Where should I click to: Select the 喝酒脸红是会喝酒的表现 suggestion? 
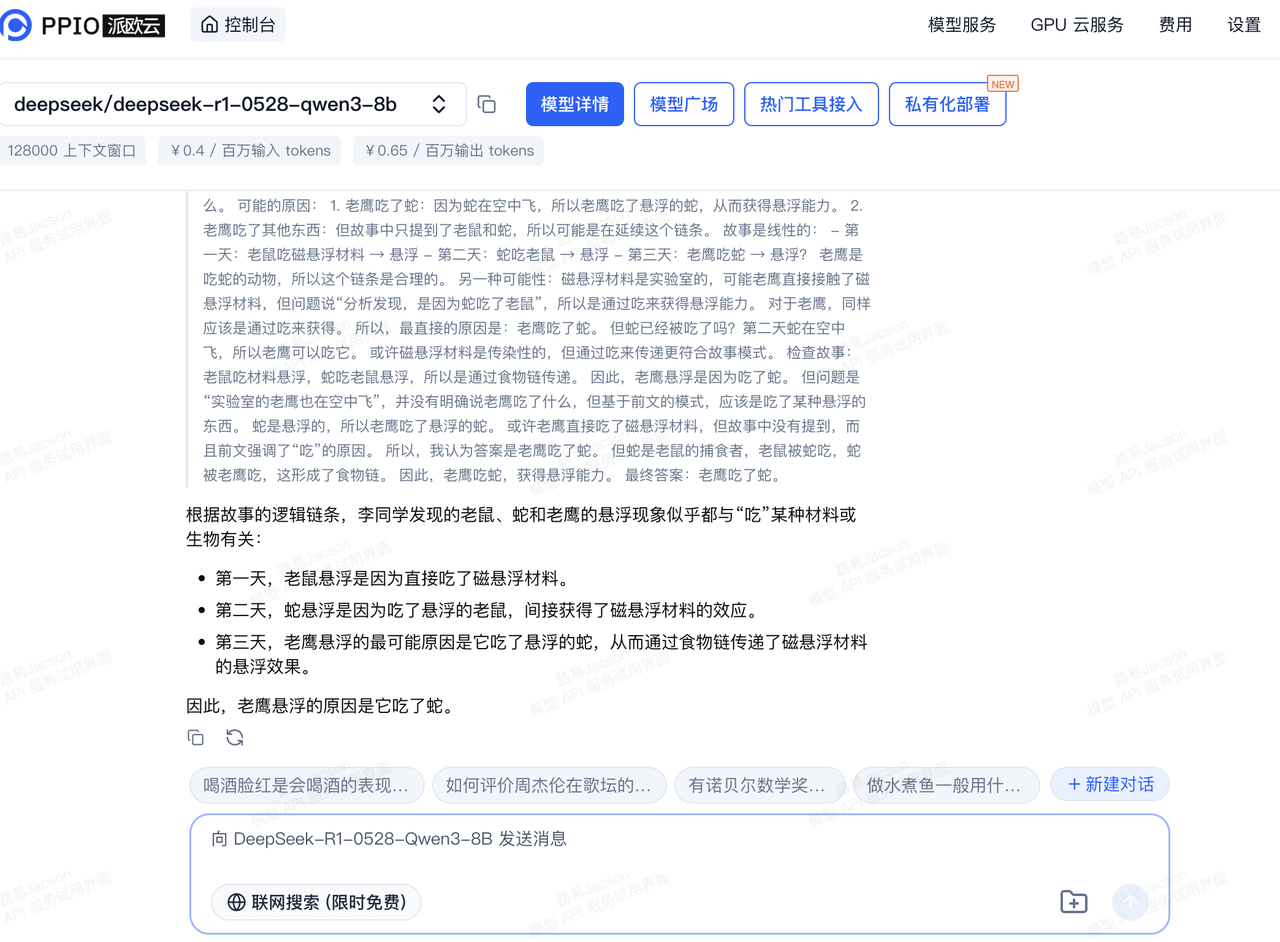pos(306,785)
